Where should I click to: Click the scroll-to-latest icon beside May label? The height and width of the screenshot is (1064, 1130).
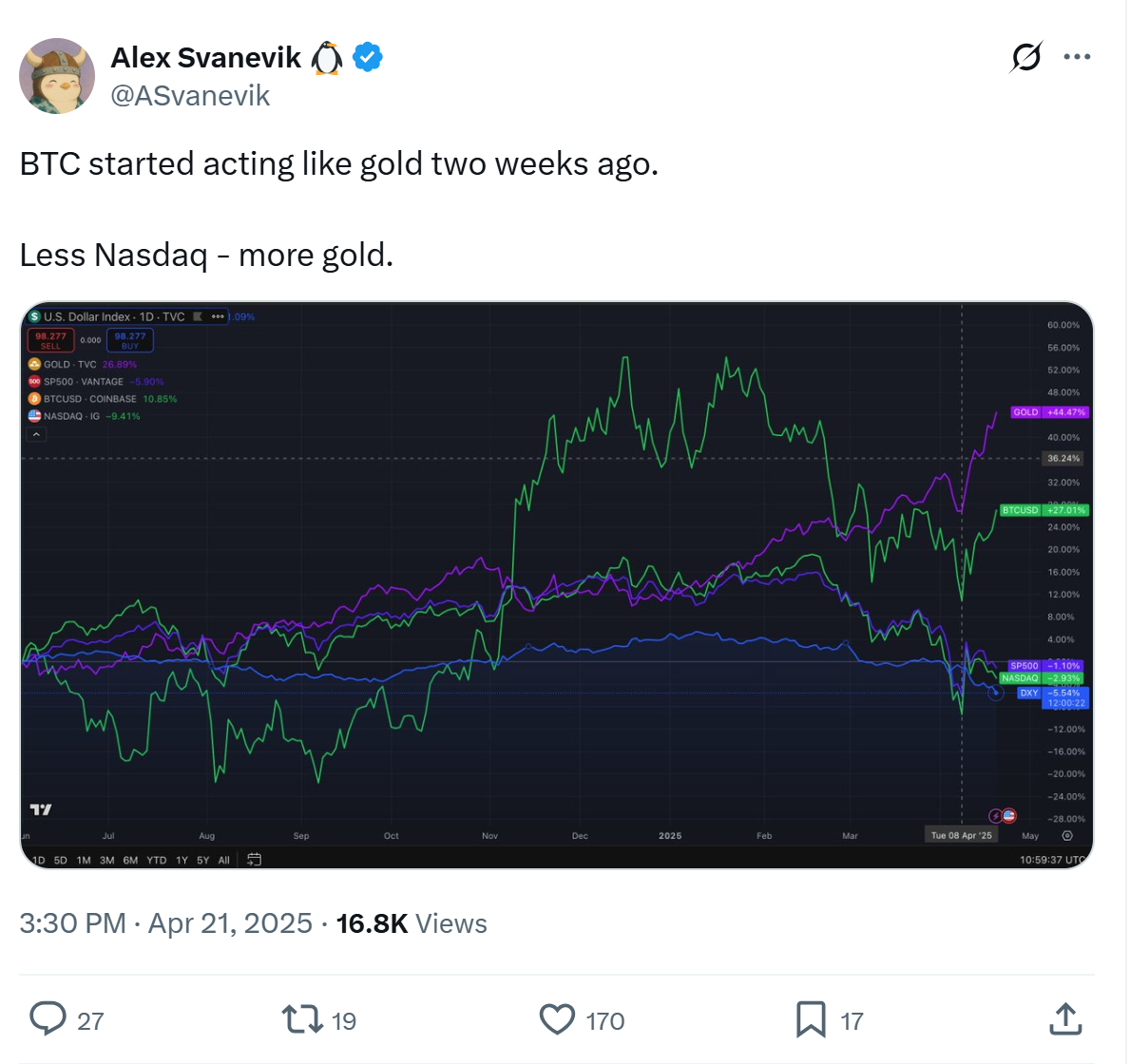coord(1065,835)
